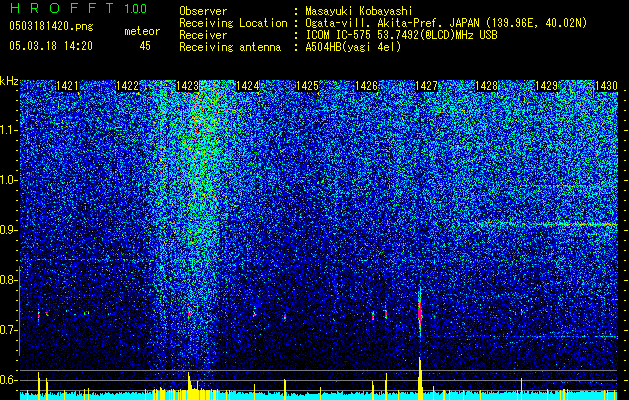
Task: Click the 1430 time marker
Action: click(606, 86)
